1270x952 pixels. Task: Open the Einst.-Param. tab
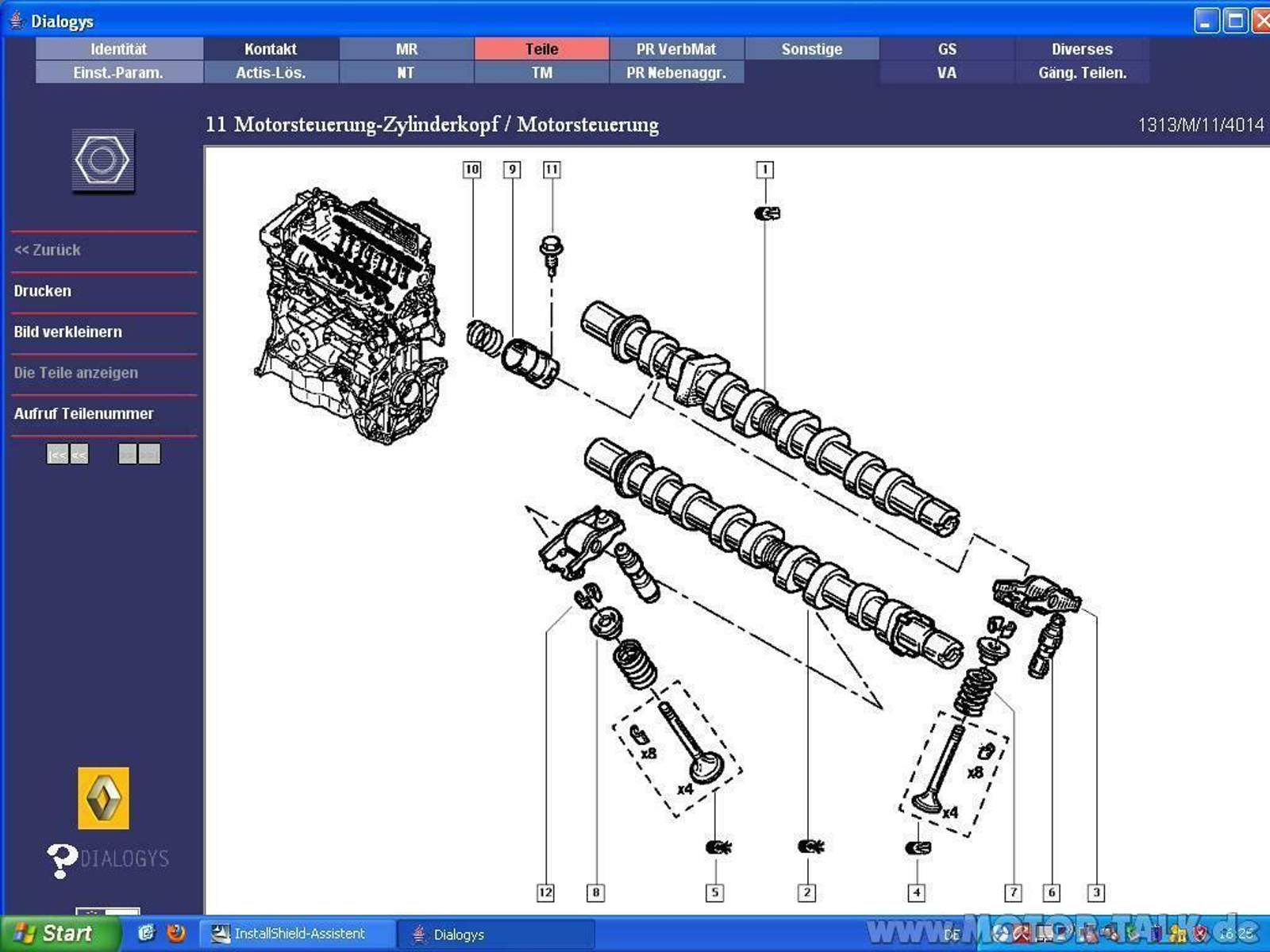pos(119,72)
